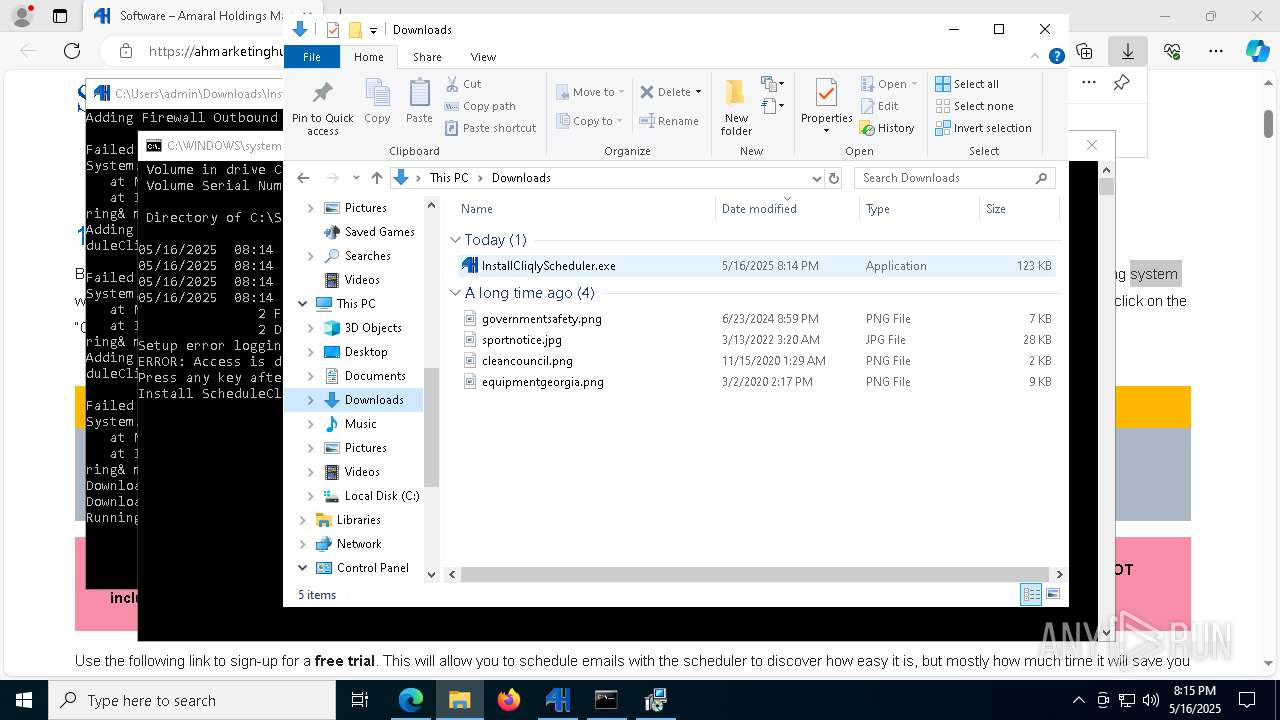Open Edge settings and more menu
Viewport: 1280px width, 720px height.
click(1216, 51)
